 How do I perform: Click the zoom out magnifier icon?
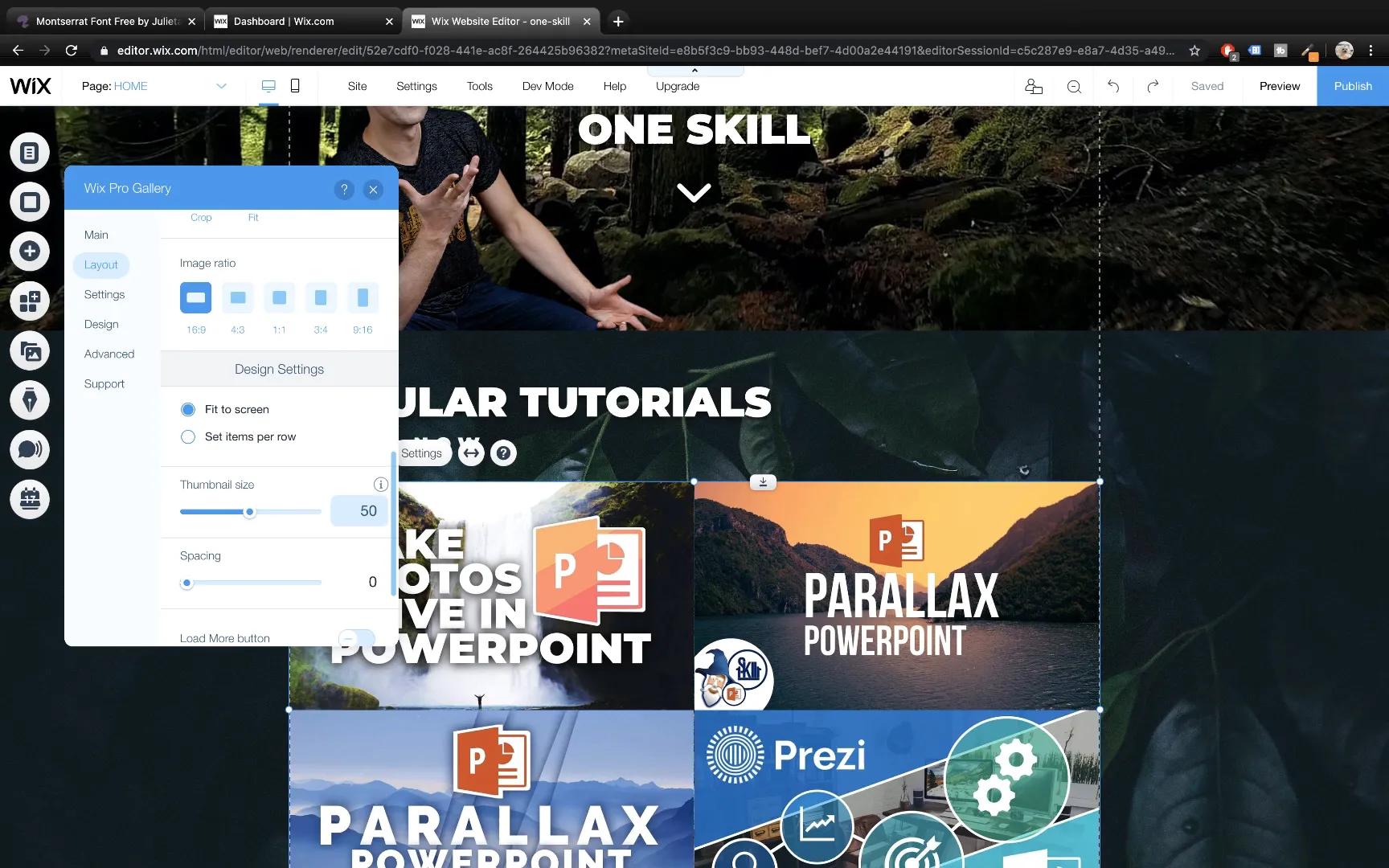(x=1074, y=86)
